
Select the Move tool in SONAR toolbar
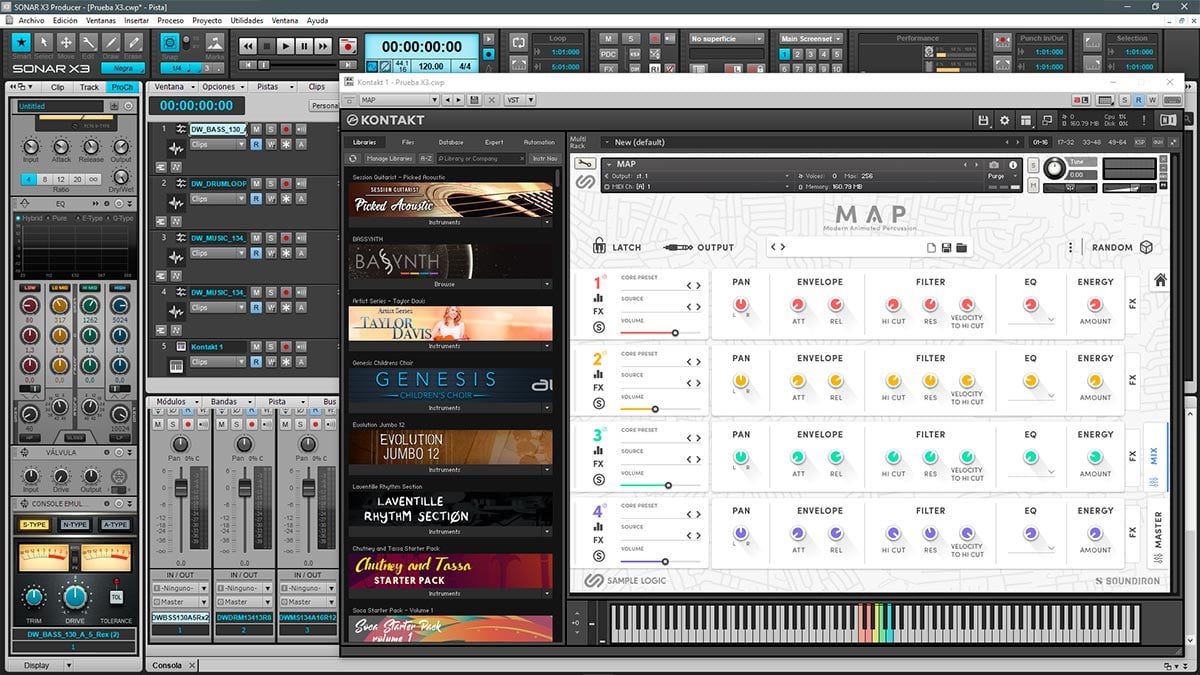[x=66, y=43]
